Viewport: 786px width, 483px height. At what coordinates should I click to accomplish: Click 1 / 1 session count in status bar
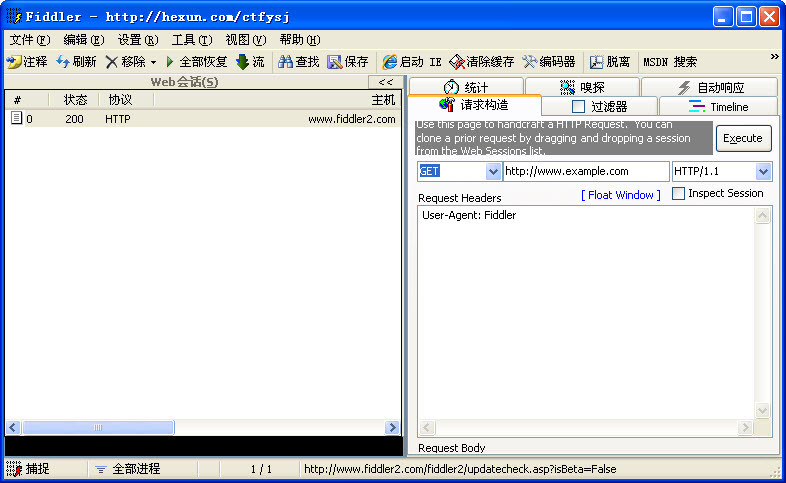261,469
